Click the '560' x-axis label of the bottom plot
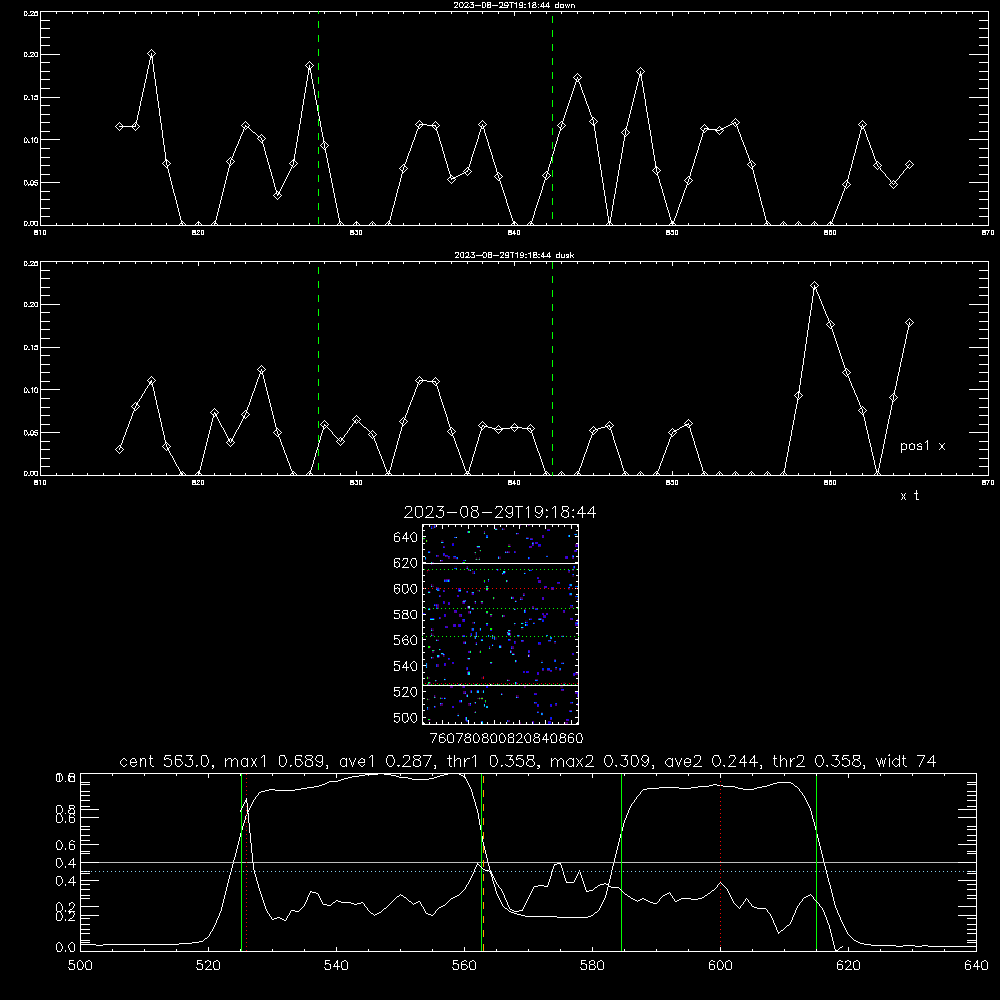Image resolution: width=1000 pixels, height=1000 pixels. (x=464, y=966)
